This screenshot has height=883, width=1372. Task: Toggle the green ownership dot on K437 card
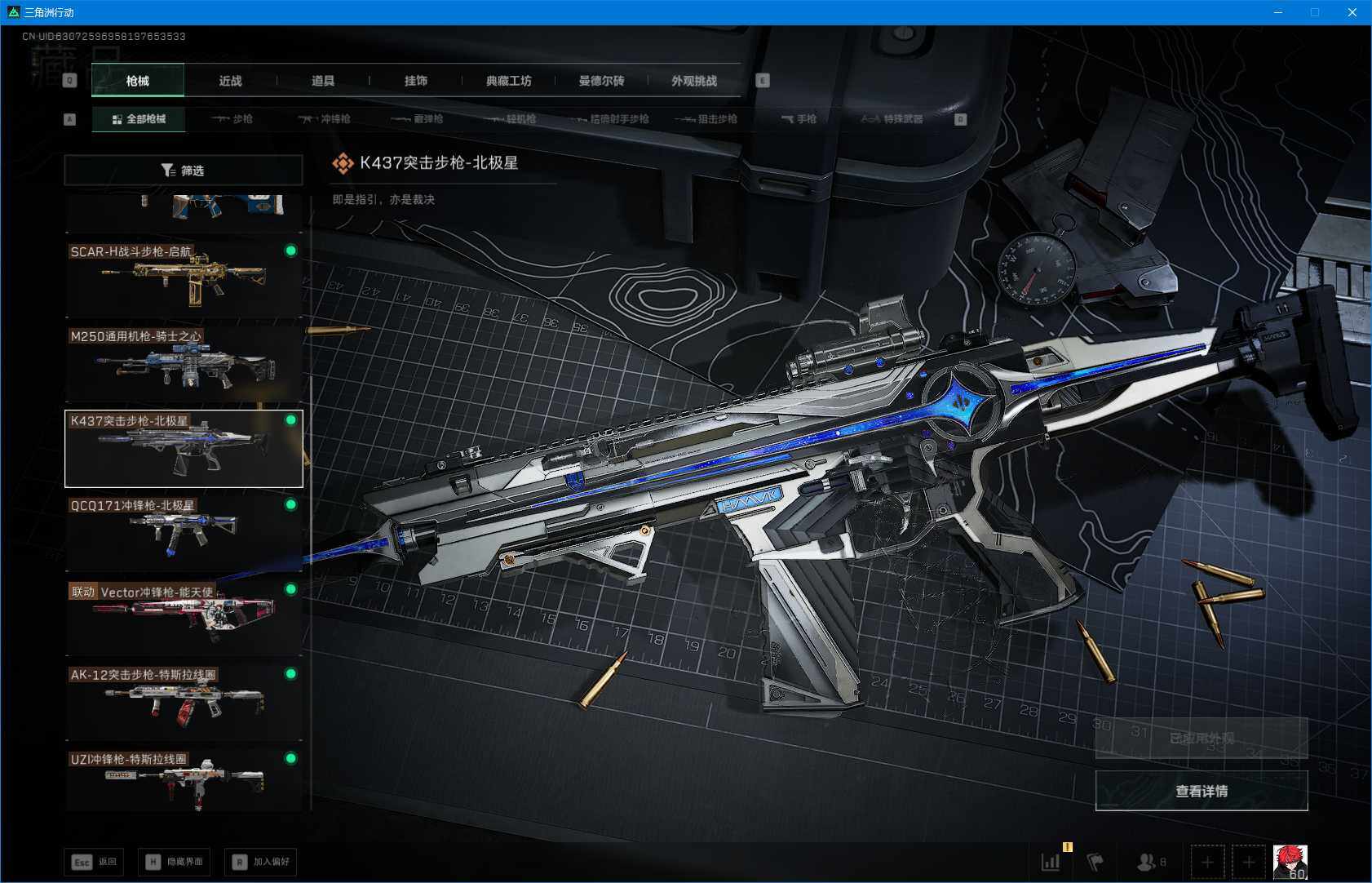290,420
